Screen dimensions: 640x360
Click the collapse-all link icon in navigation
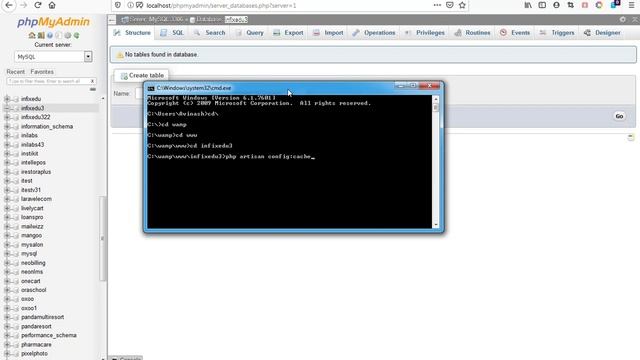click(x=93, y=89)
